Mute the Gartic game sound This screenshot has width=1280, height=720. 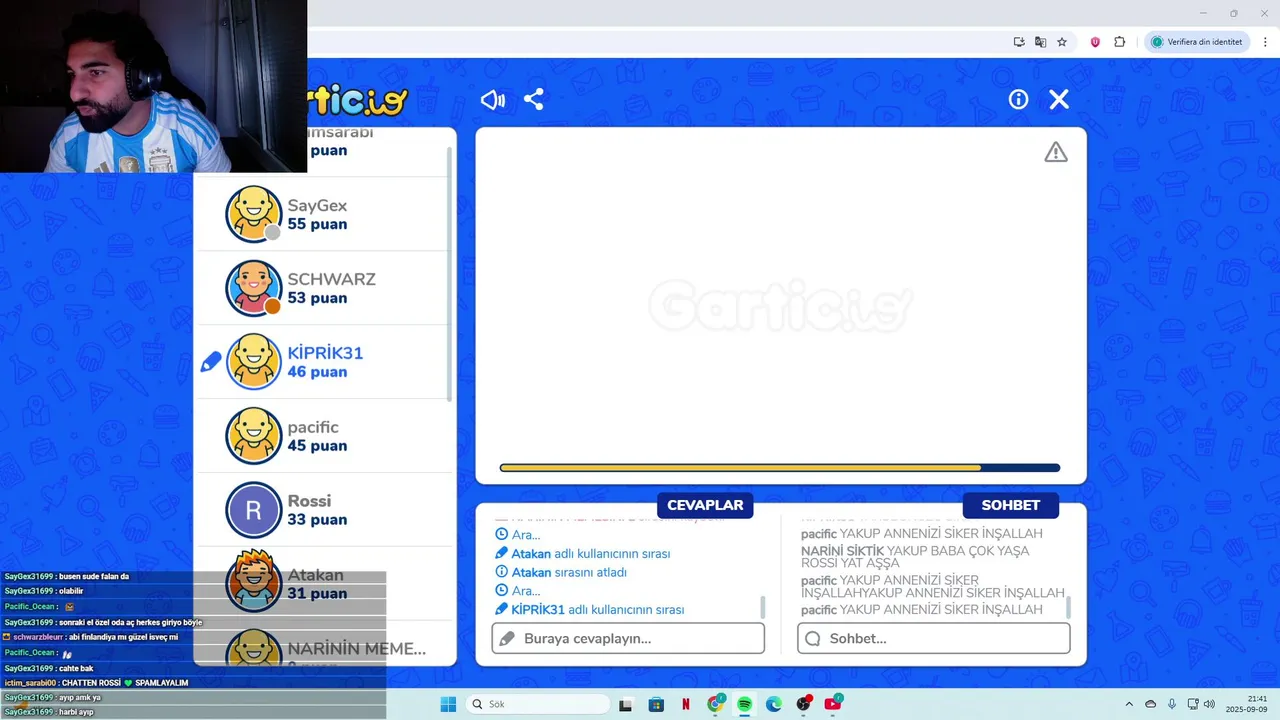[493, 99]
